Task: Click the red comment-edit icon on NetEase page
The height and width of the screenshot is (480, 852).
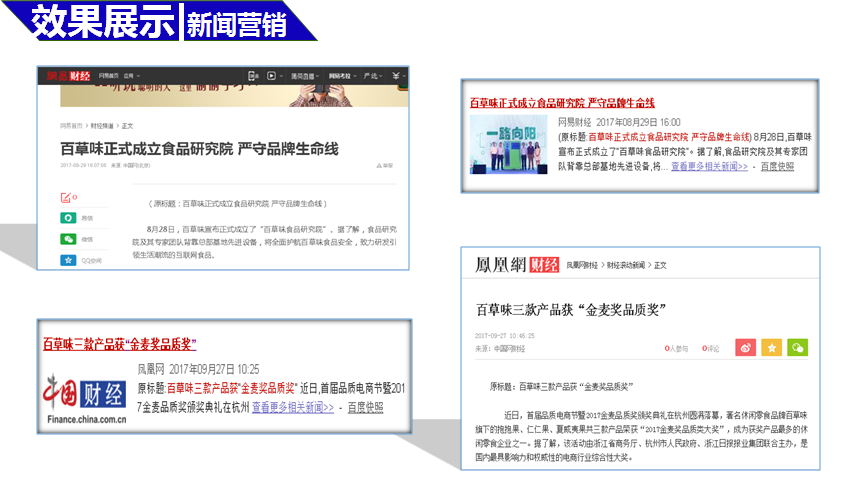Action: coord(68,197)
